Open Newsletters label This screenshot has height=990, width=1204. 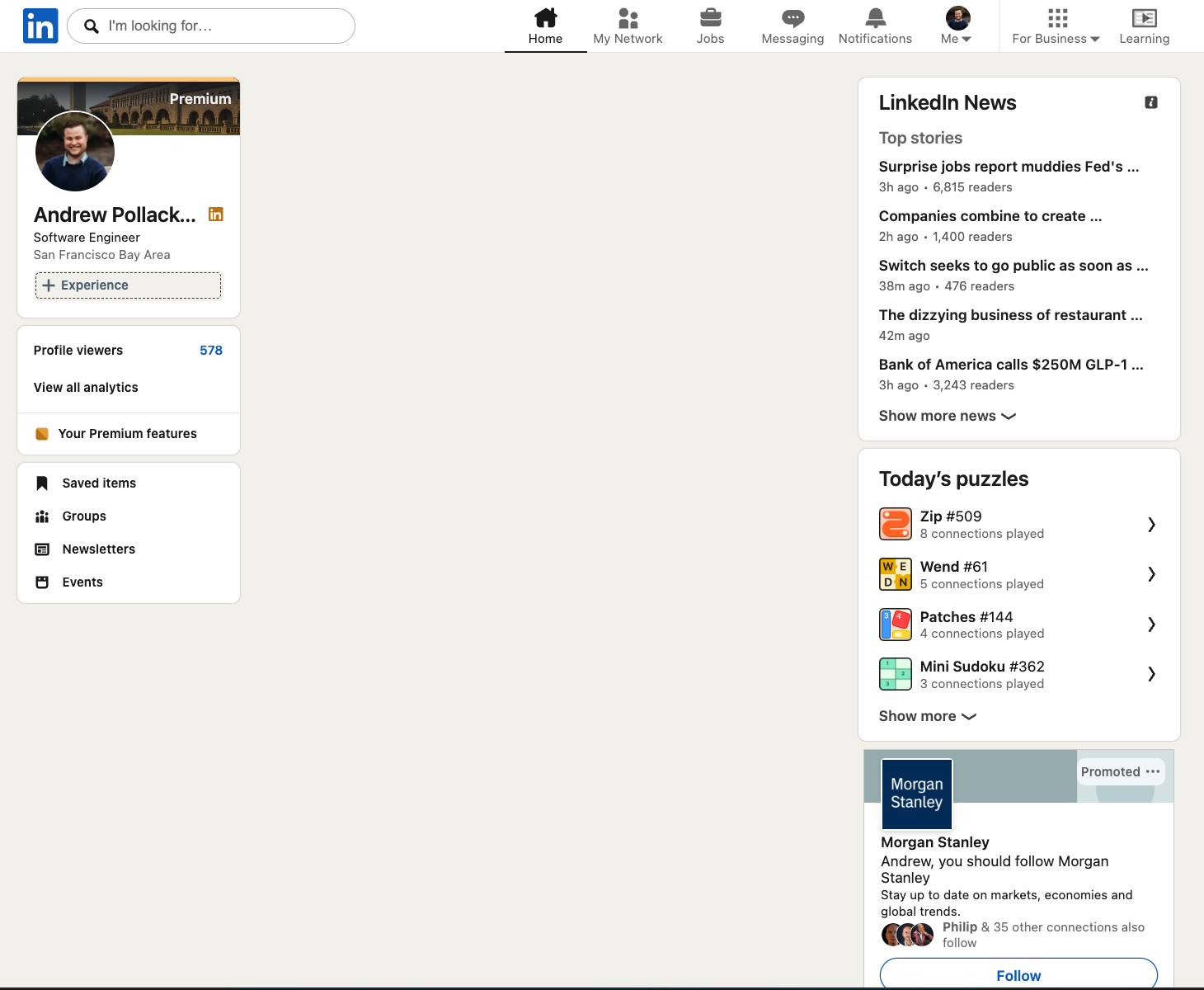coord(99,549)
